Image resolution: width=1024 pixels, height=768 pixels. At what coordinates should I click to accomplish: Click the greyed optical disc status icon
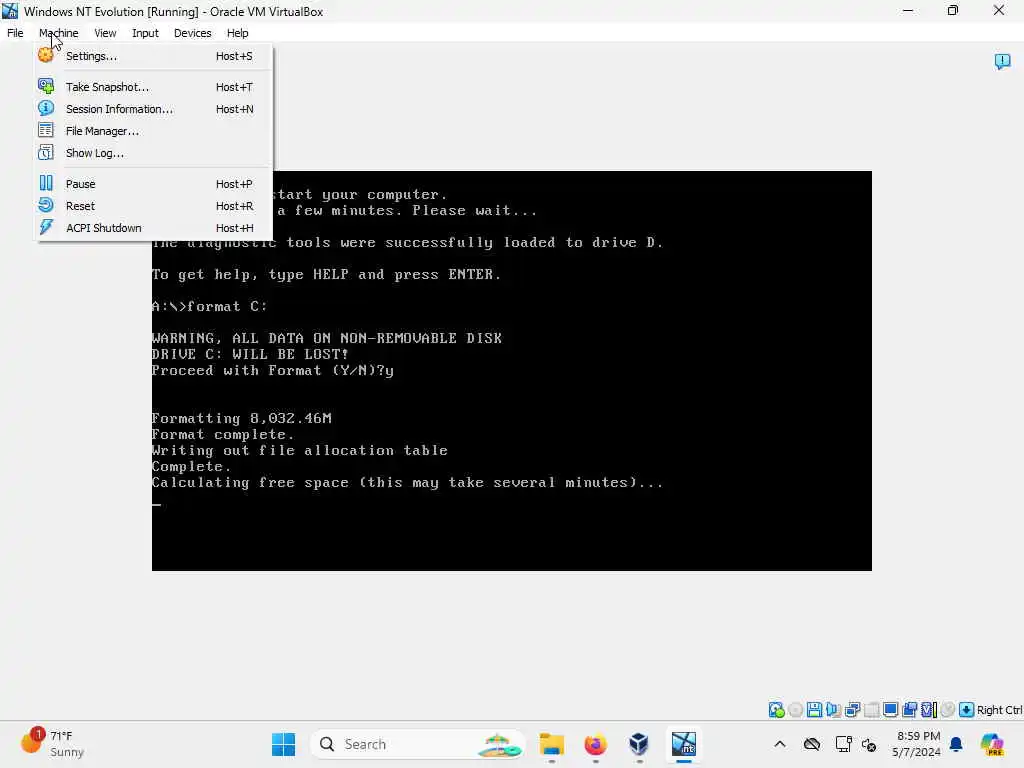tap(795, 709)
